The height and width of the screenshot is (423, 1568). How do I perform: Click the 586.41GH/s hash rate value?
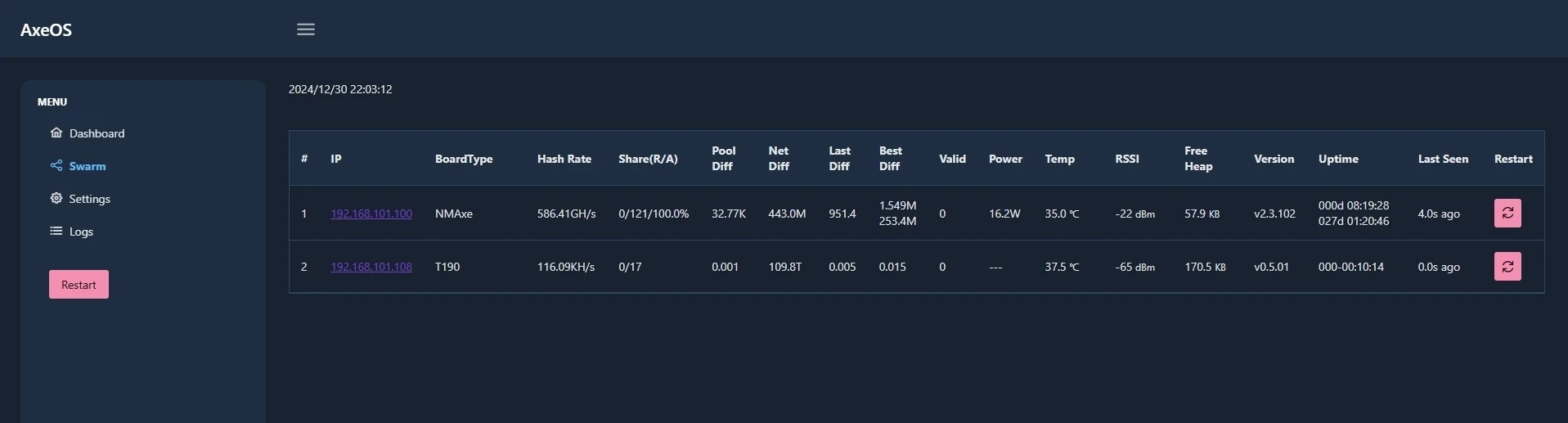[567, 214]
